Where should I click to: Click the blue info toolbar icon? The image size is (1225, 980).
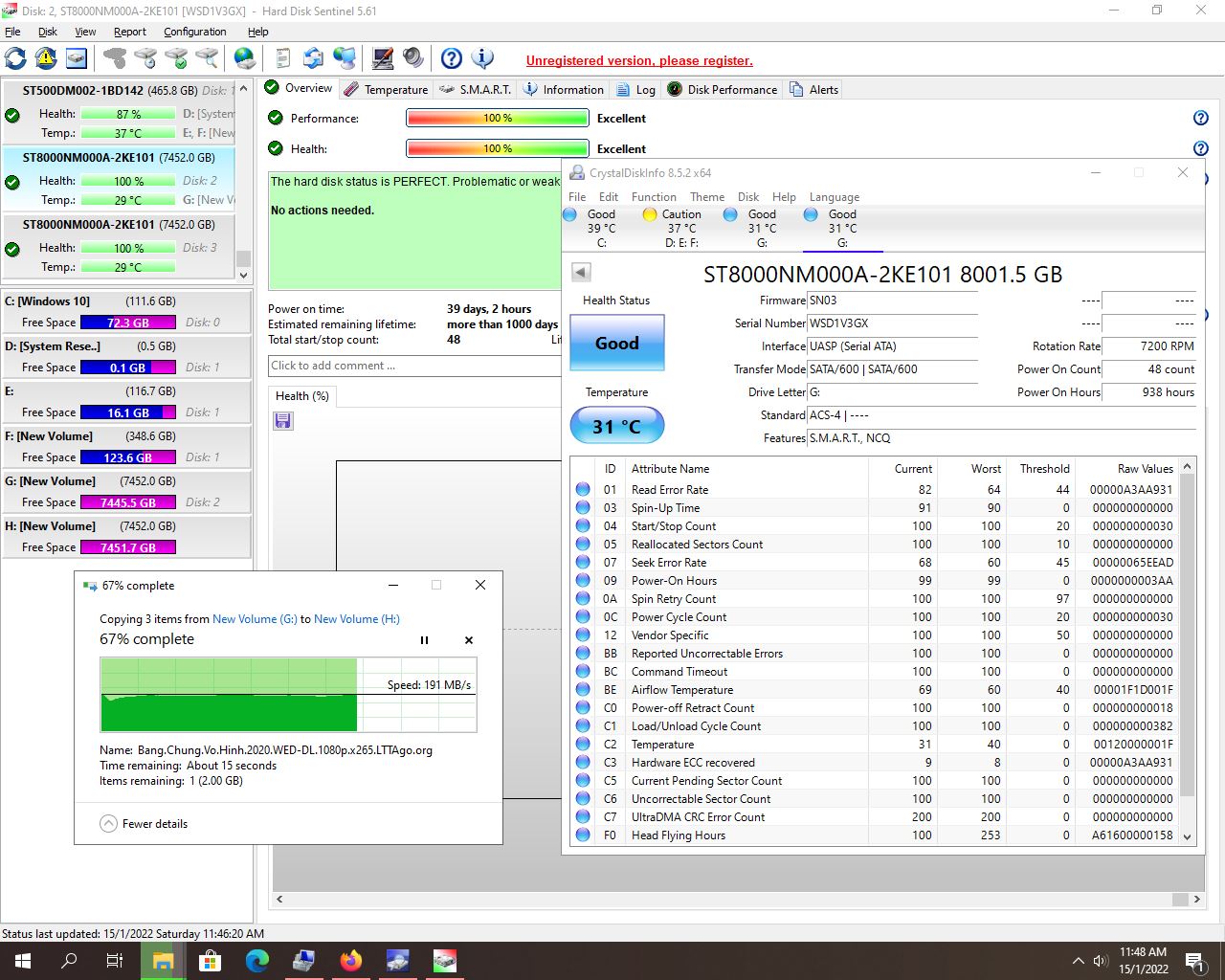pyautogui.click(x=482, y=58)
